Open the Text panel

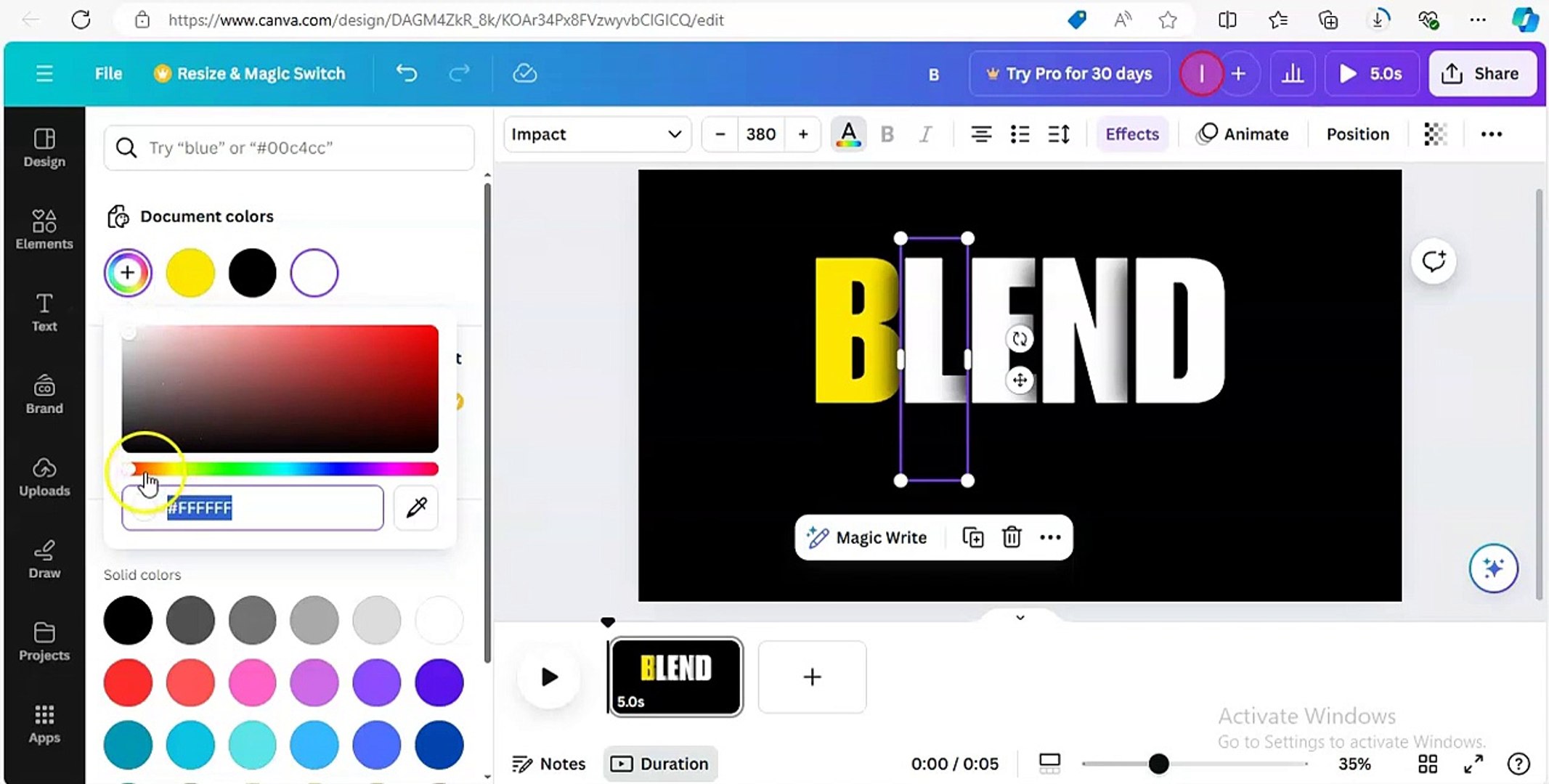(x=44, y=312)
